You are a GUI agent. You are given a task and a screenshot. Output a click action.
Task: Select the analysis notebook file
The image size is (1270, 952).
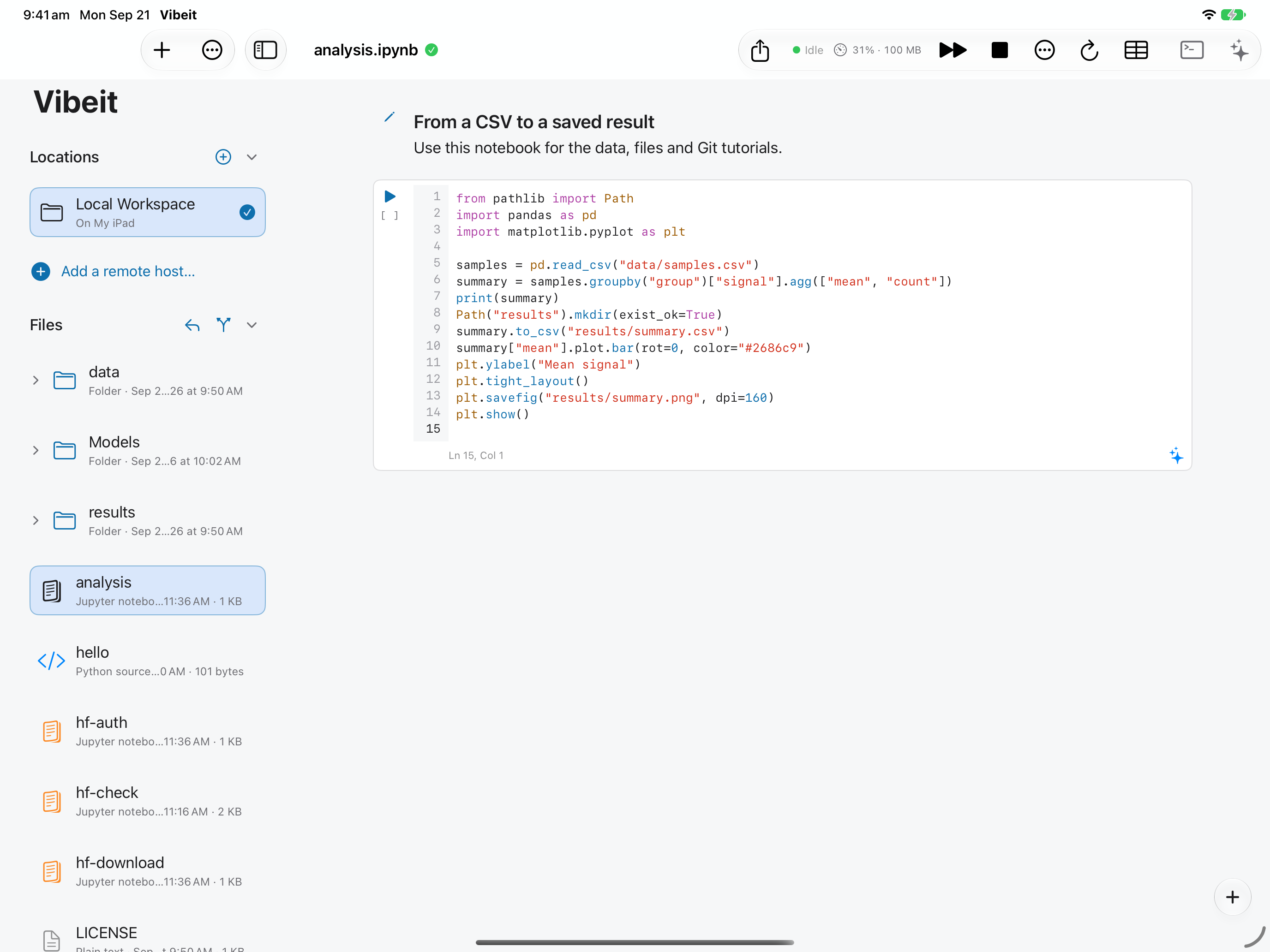coord(148,590)
